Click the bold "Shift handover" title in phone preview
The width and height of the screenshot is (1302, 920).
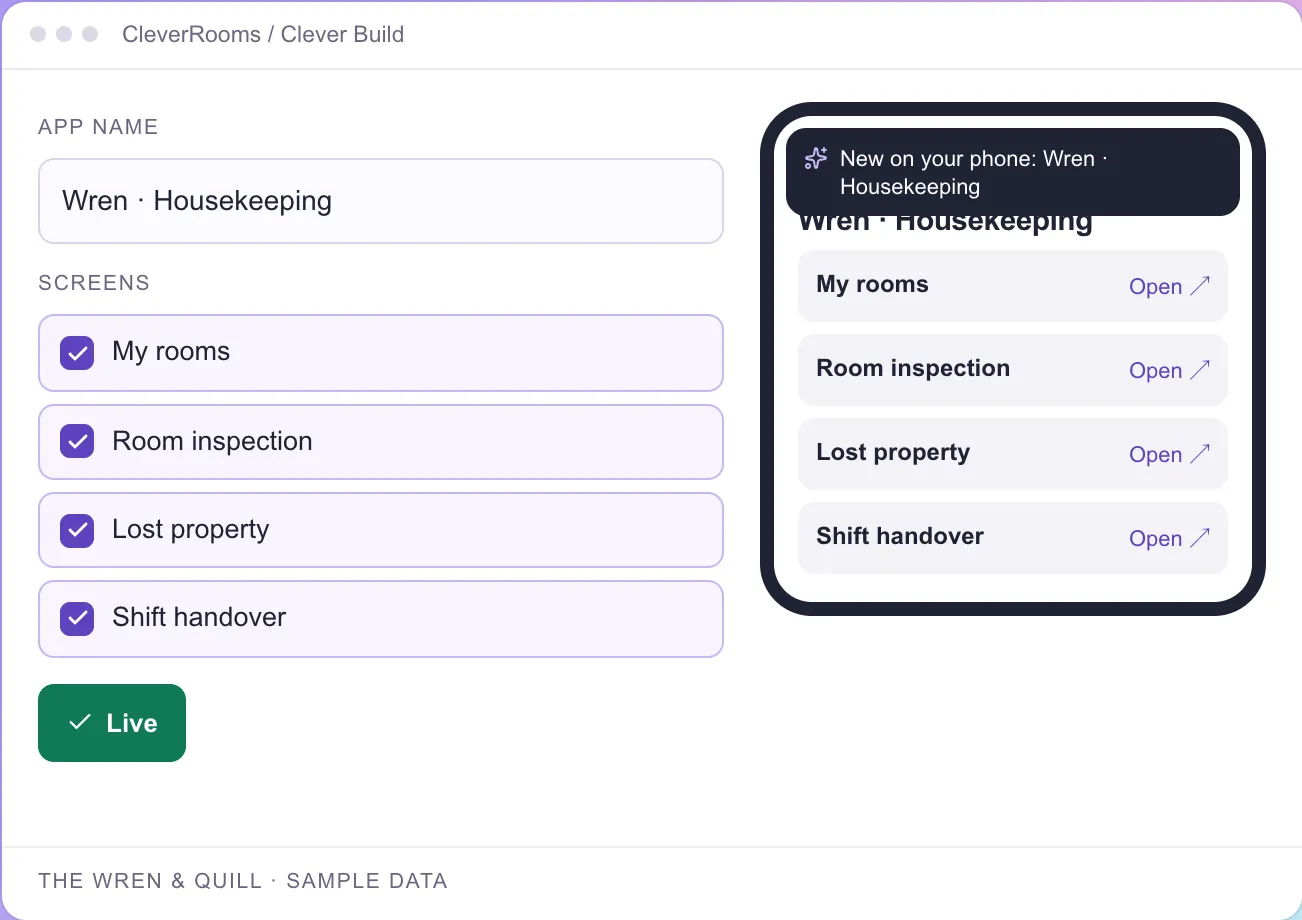tap(900, 536)
